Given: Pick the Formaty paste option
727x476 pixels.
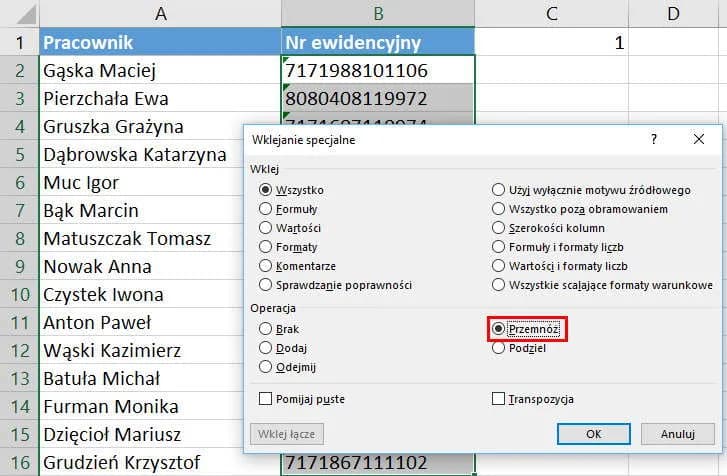Looking at the screenshot, I should [x=265, y=247].
